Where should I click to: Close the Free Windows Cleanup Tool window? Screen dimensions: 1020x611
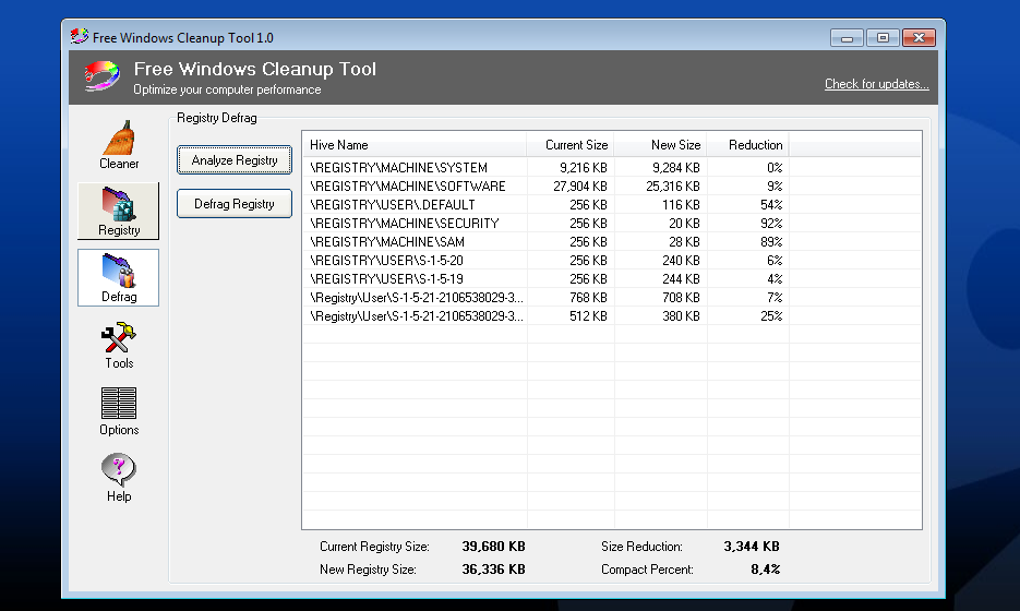pos(919,38)
